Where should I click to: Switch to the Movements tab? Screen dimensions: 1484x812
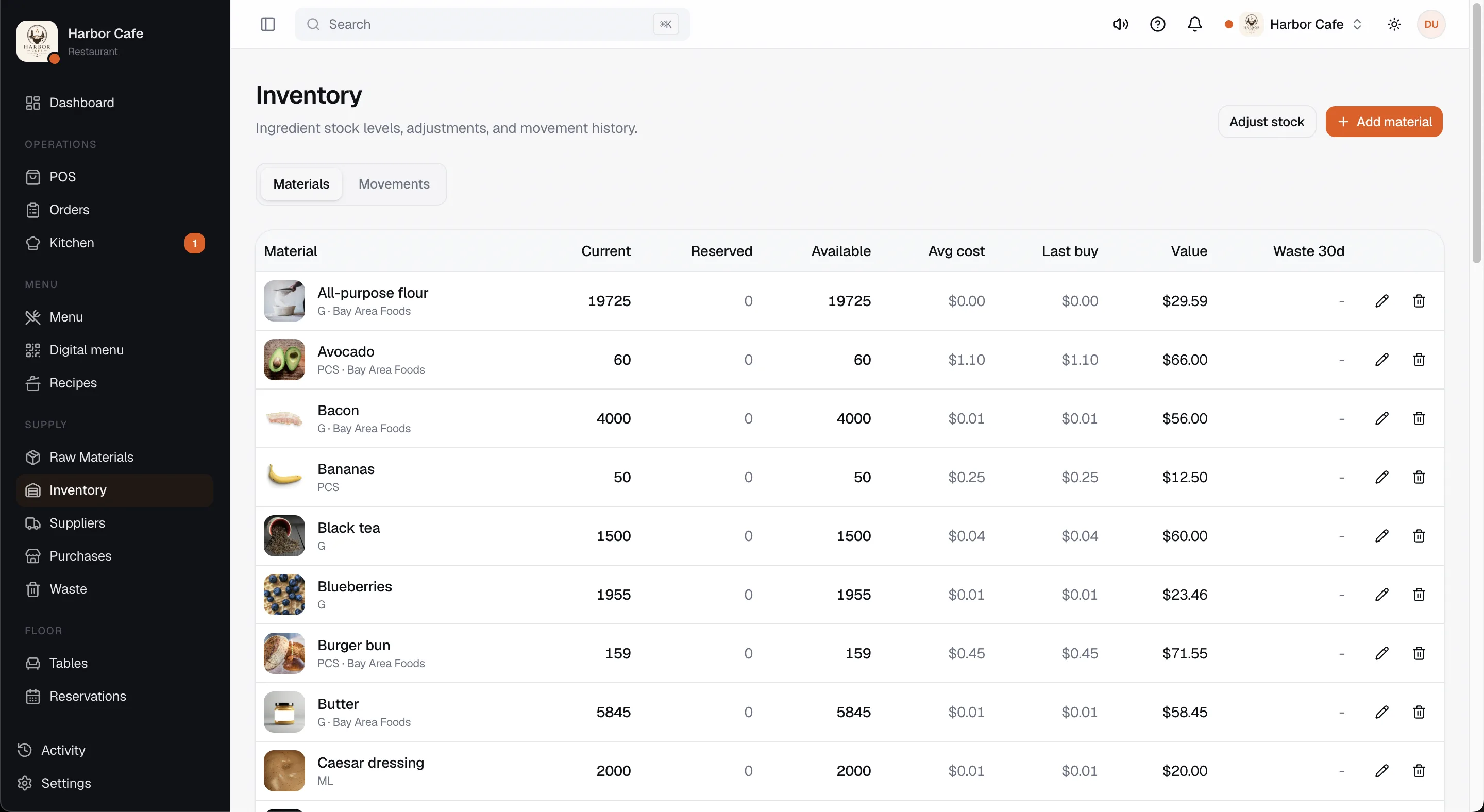394,184
